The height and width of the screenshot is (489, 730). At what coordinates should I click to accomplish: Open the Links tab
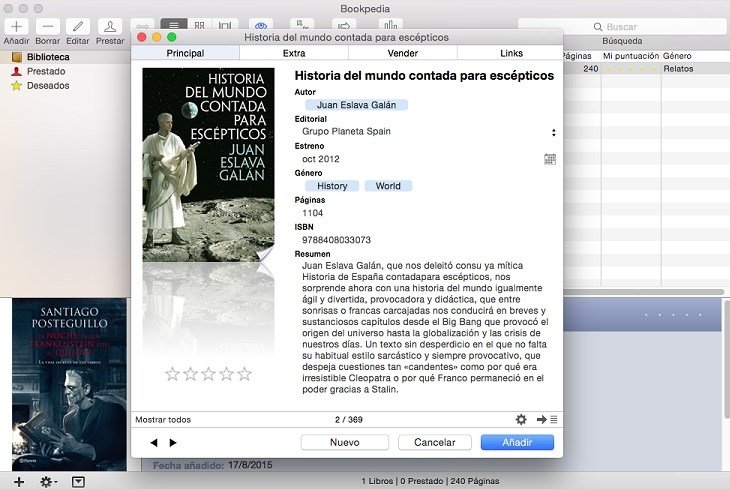coord(511,53)
